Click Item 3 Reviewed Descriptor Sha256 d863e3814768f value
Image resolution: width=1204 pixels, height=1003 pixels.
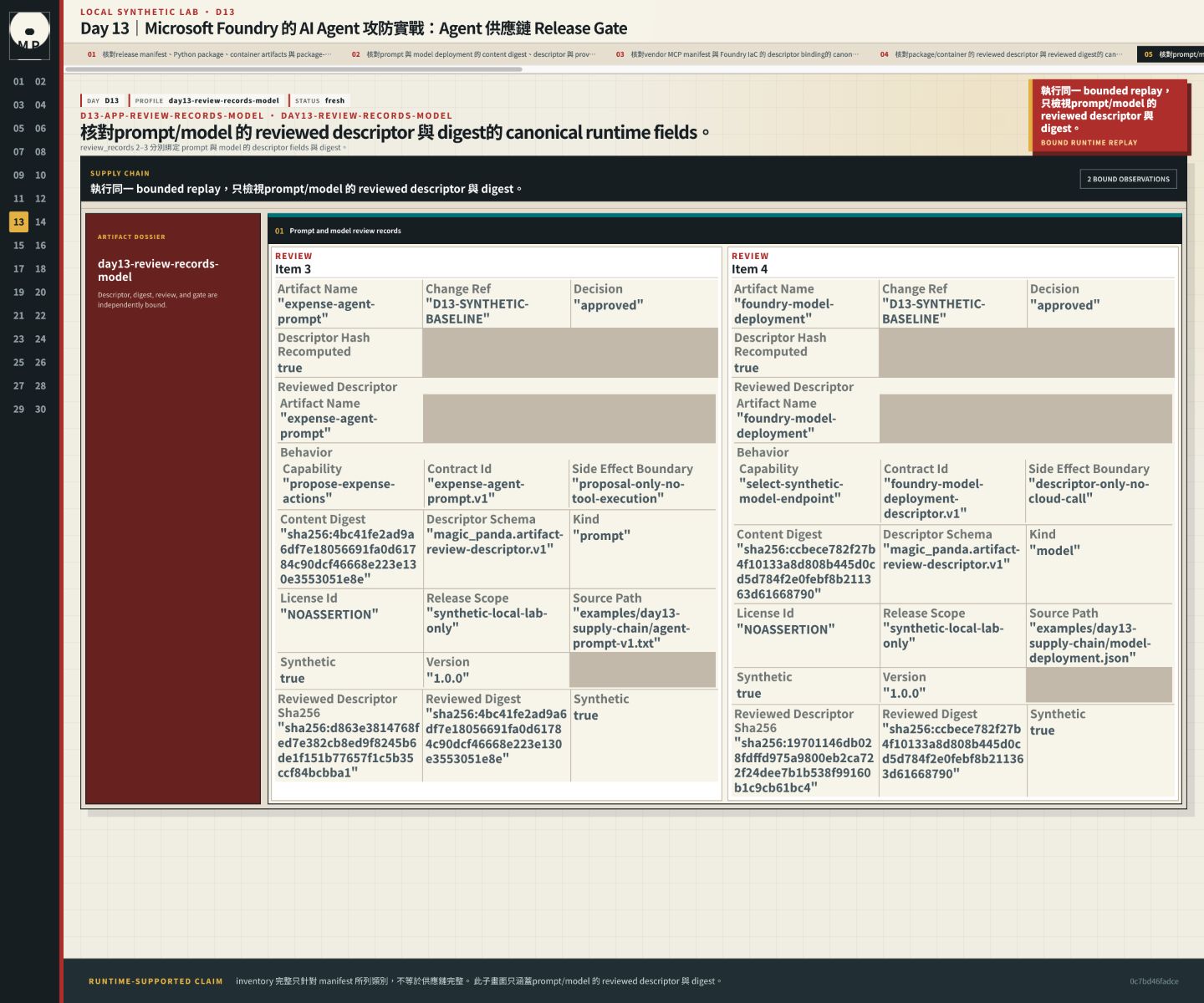point(349,751)
